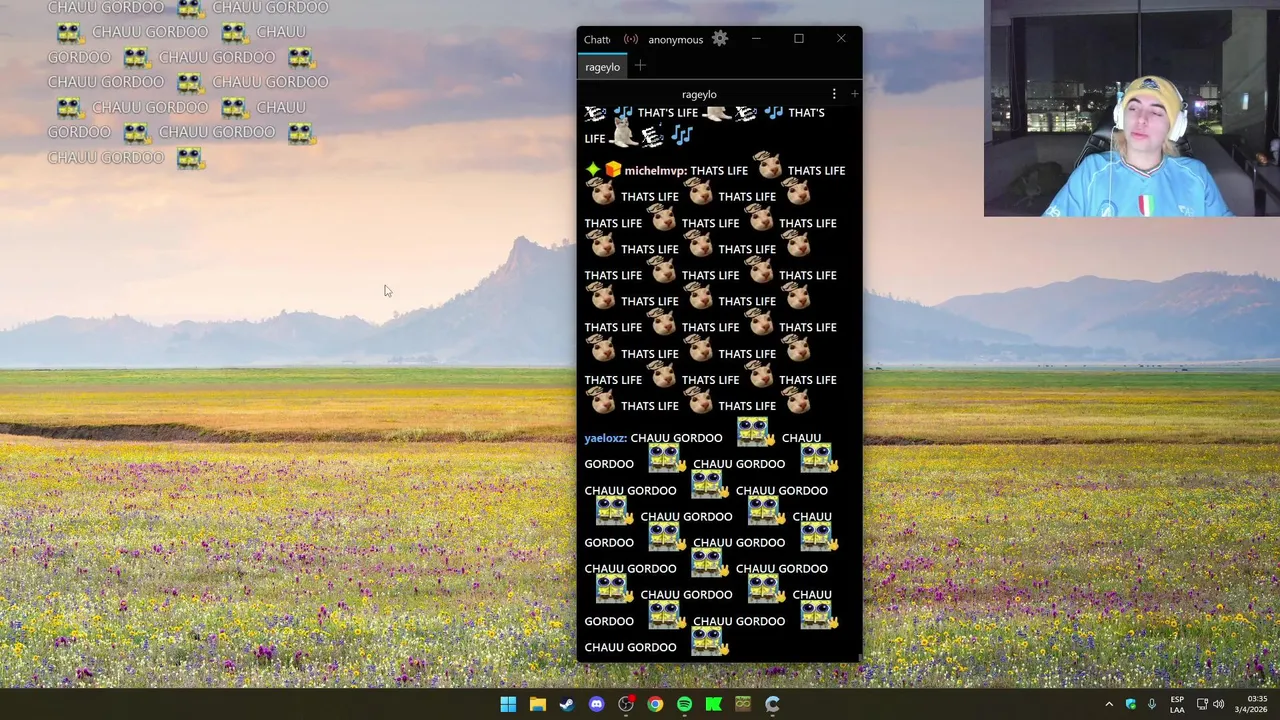Click the green star badge before michelmvp
The height and width of the screenshot is (720, 1280).
pos(593,170)
